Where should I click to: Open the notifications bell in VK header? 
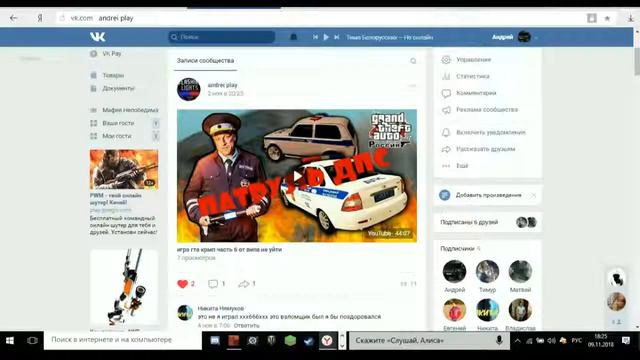pyautogui.click(x=293, y=37)
